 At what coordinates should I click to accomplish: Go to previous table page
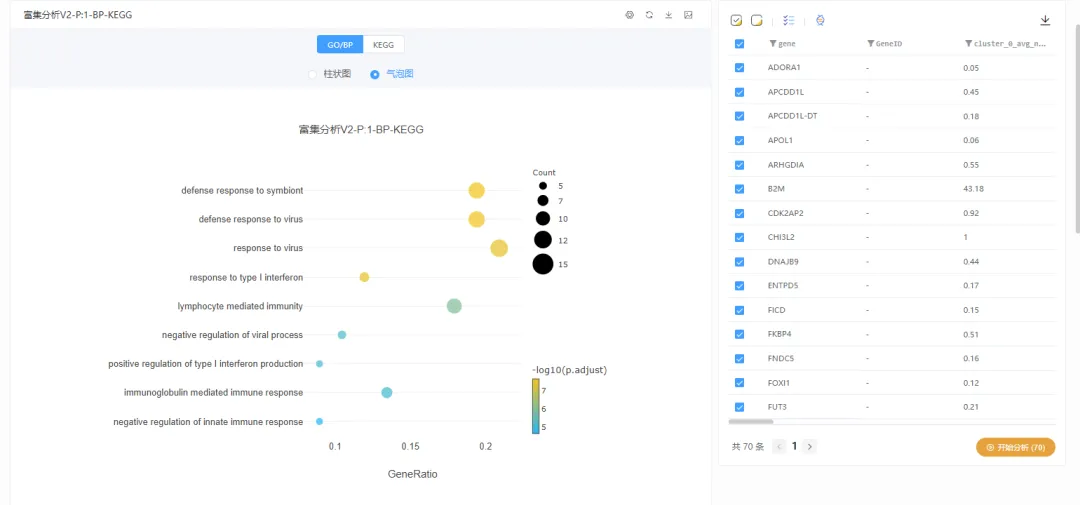coord(779,446)
